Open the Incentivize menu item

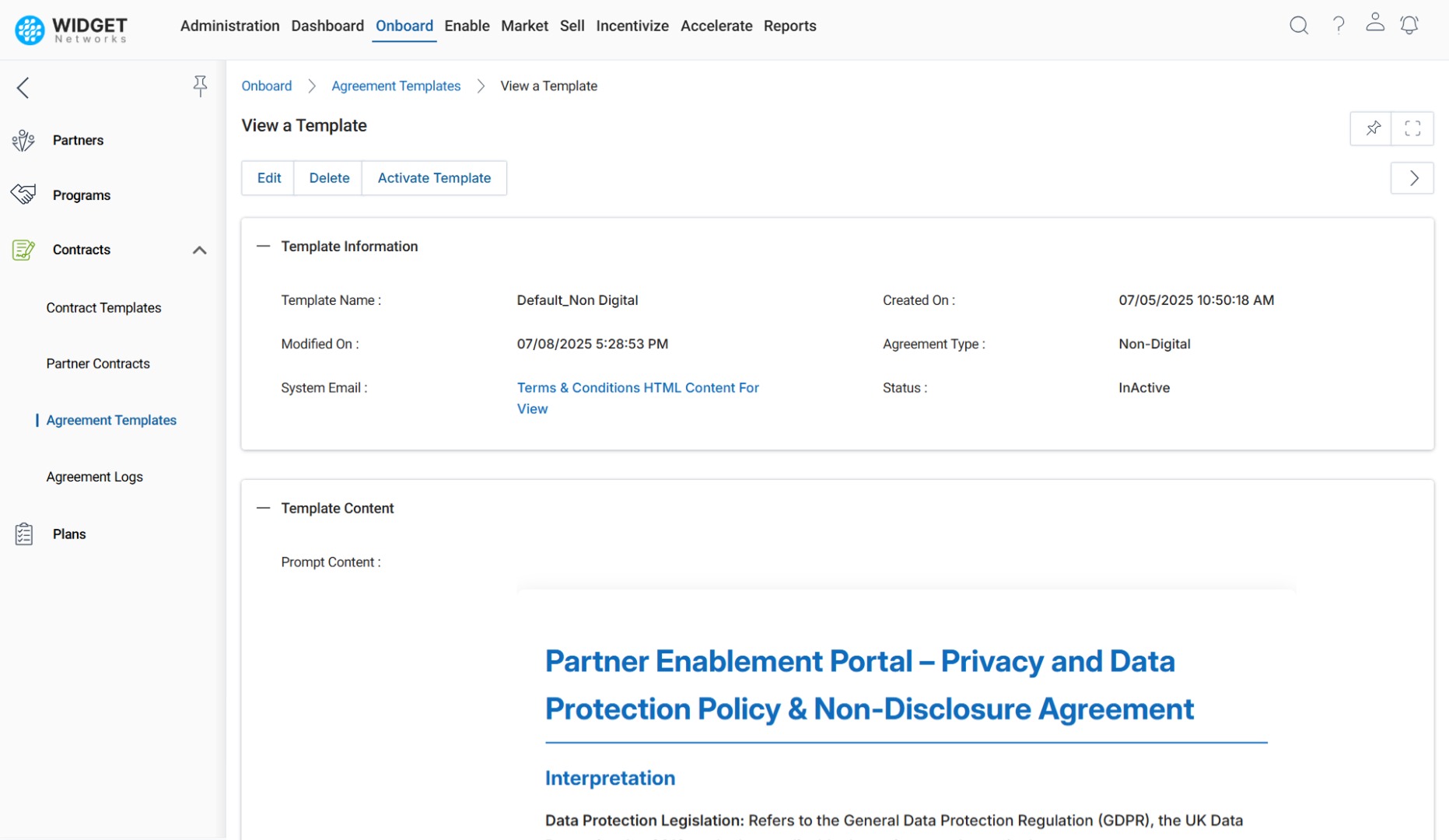coord(632,26)
